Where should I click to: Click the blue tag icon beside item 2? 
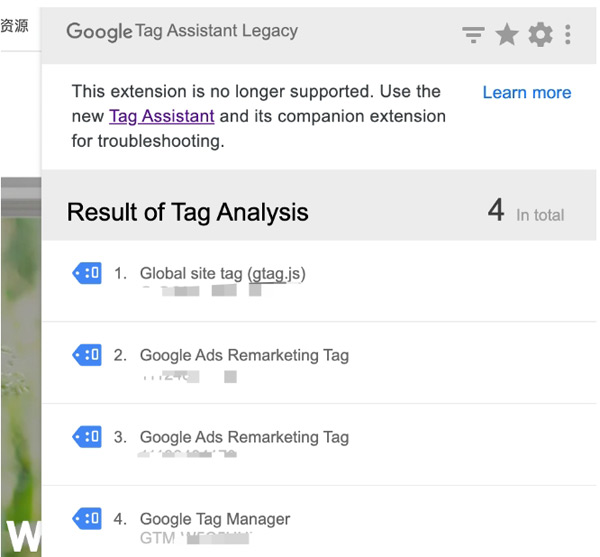(x=88, y=355)
